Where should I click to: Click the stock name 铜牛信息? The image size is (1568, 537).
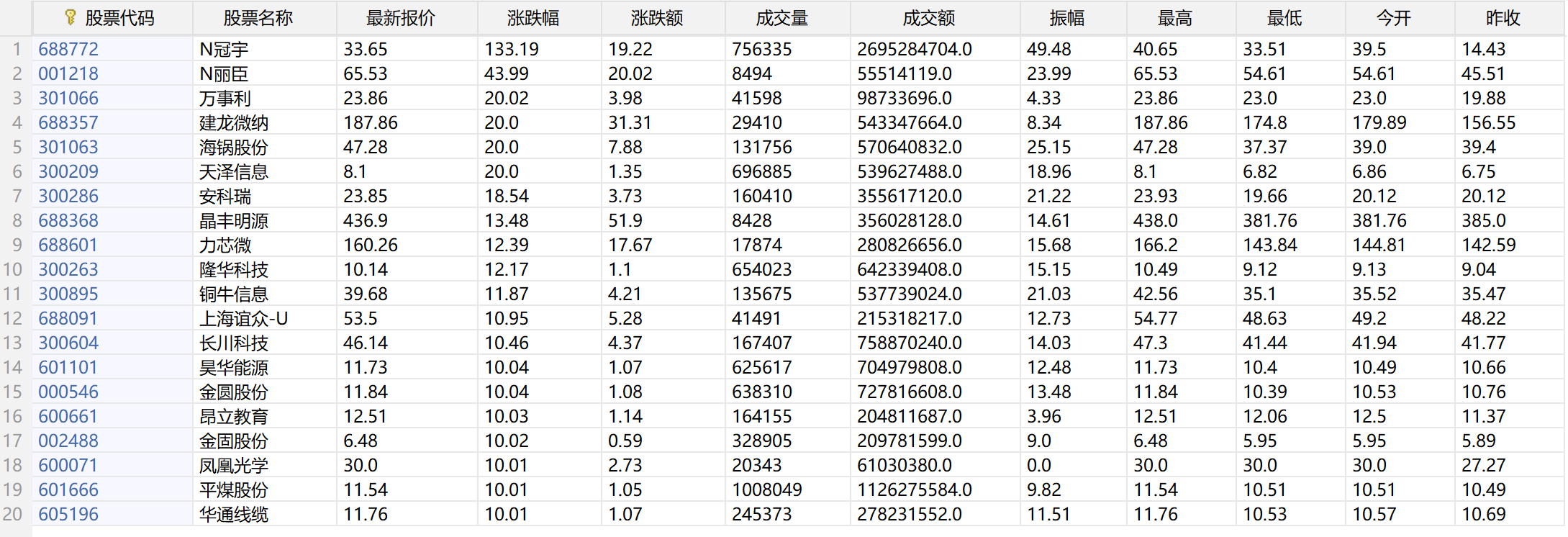(234, 294)
